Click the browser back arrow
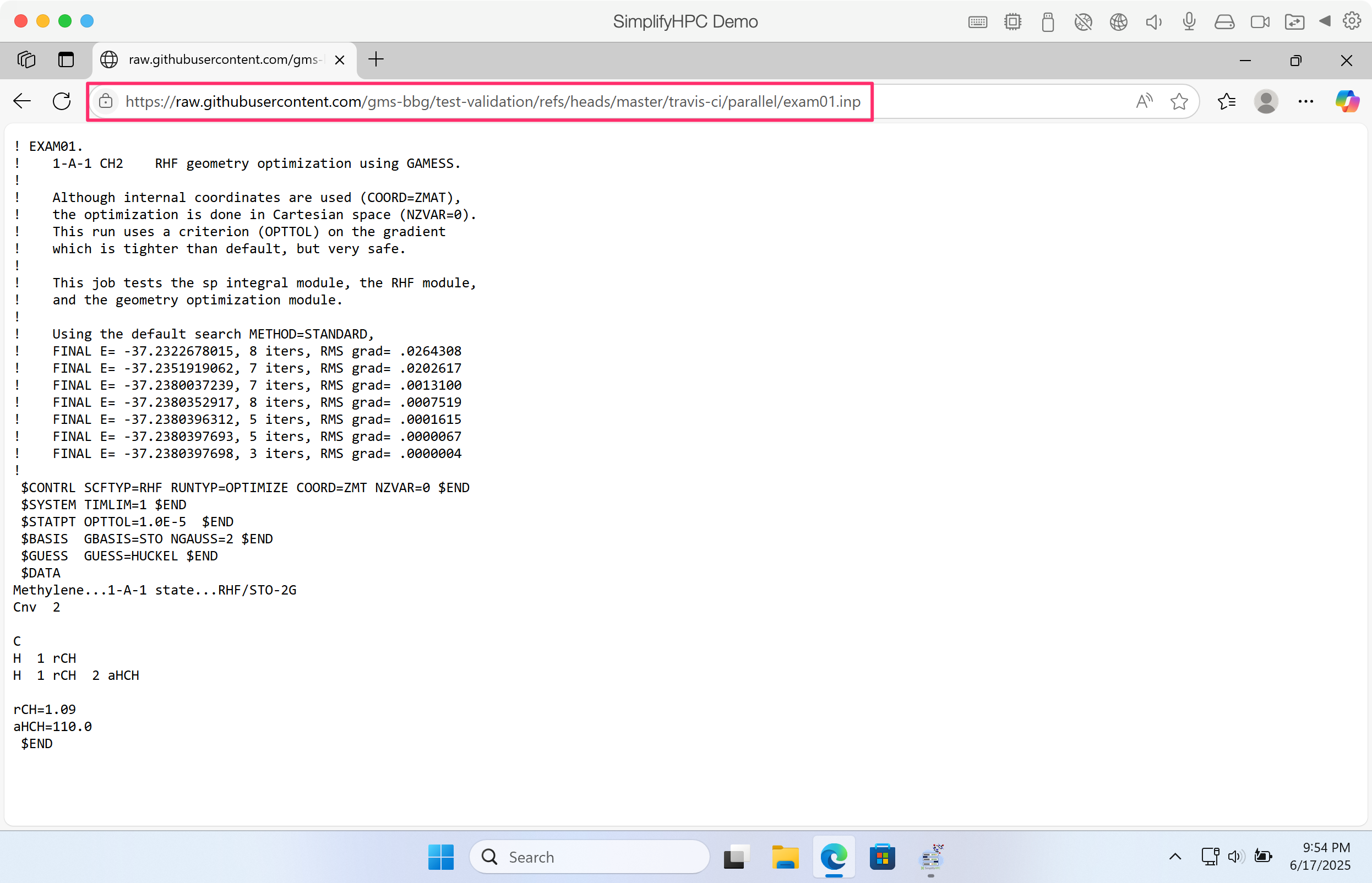The image size is (1372, 883). coord(22,101)
